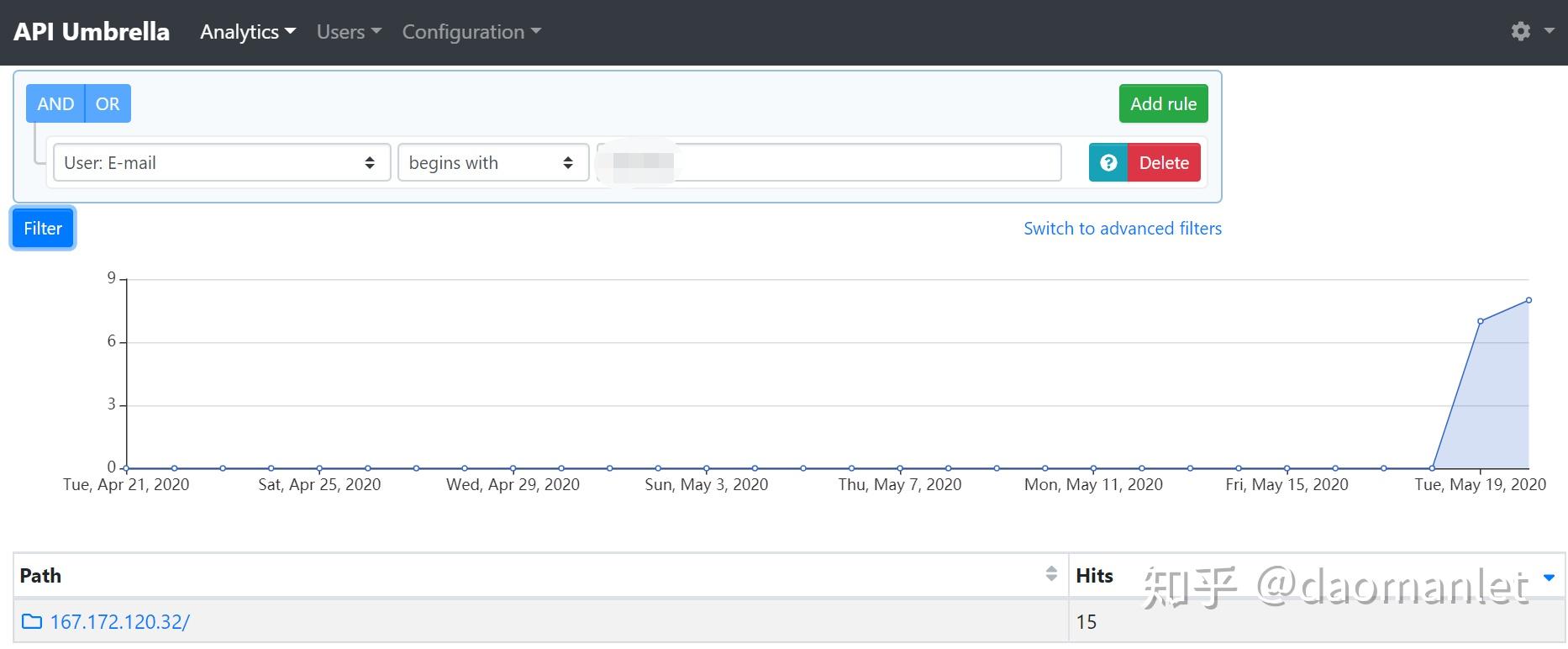Image resolution: width=1568 pixels, height=649 pixels.
Task: Go to API Umbrella home logo
Action: click(92, 32)
